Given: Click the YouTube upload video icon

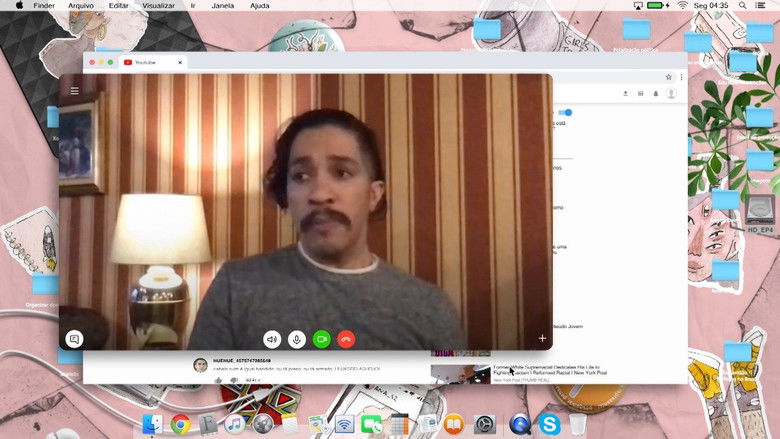Looking at the screenshot, I should pyautogui.click(x=625, y=94).
